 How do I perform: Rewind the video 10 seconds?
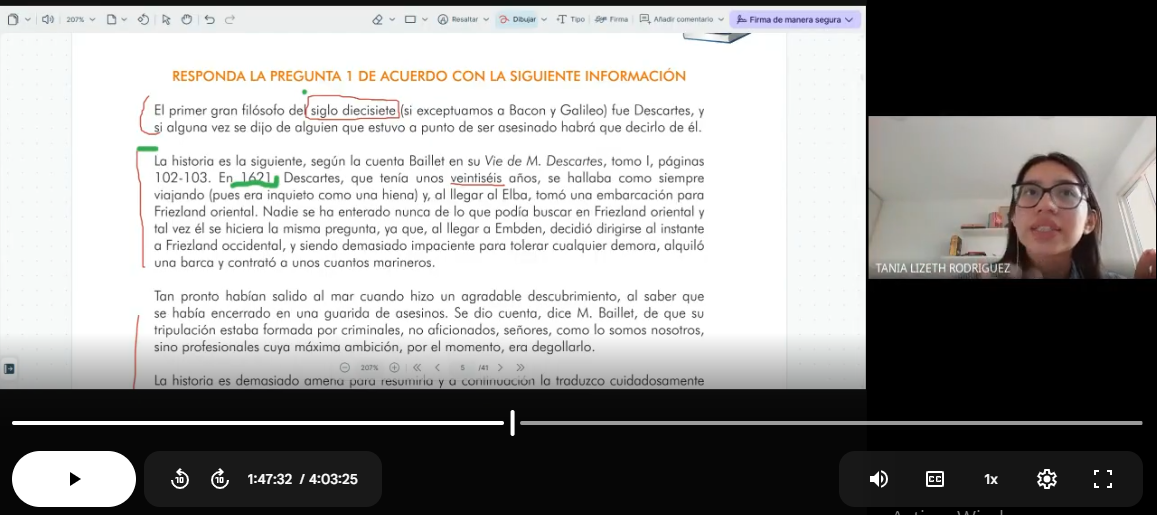180,479
